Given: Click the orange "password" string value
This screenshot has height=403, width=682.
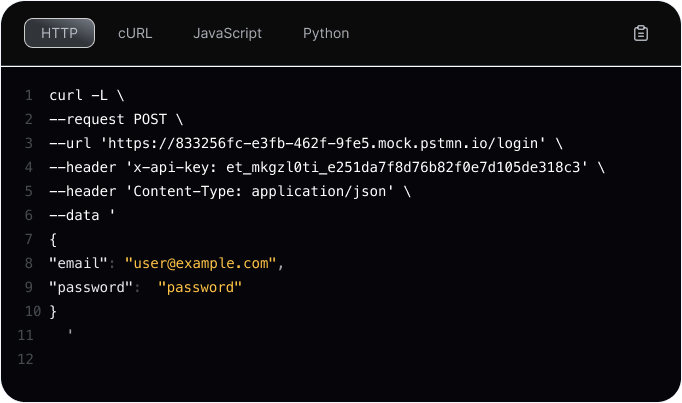Looking at the screenshot, I should point(201,288).
